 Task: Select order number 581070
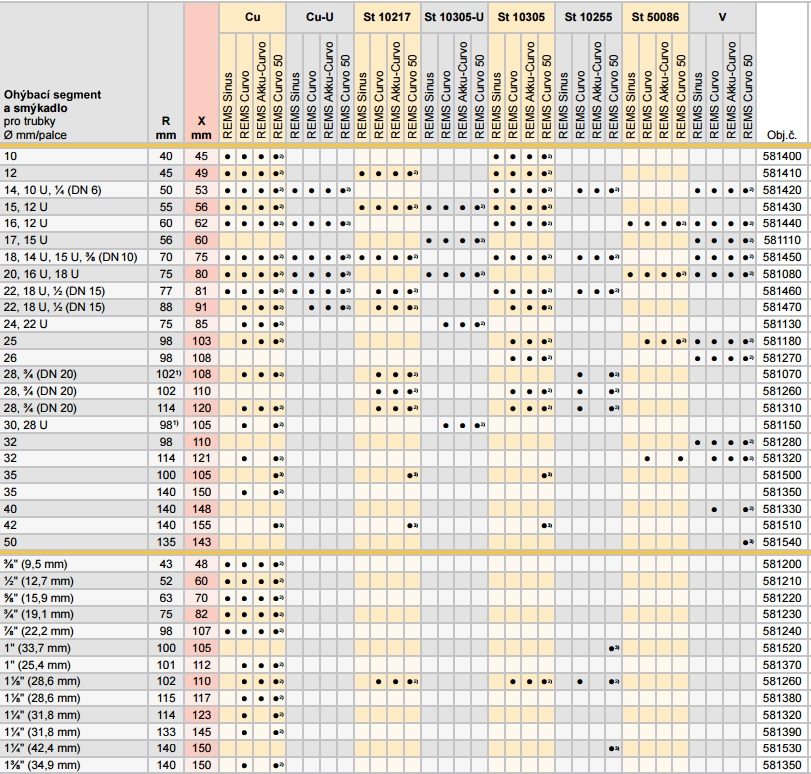(782, 374)
